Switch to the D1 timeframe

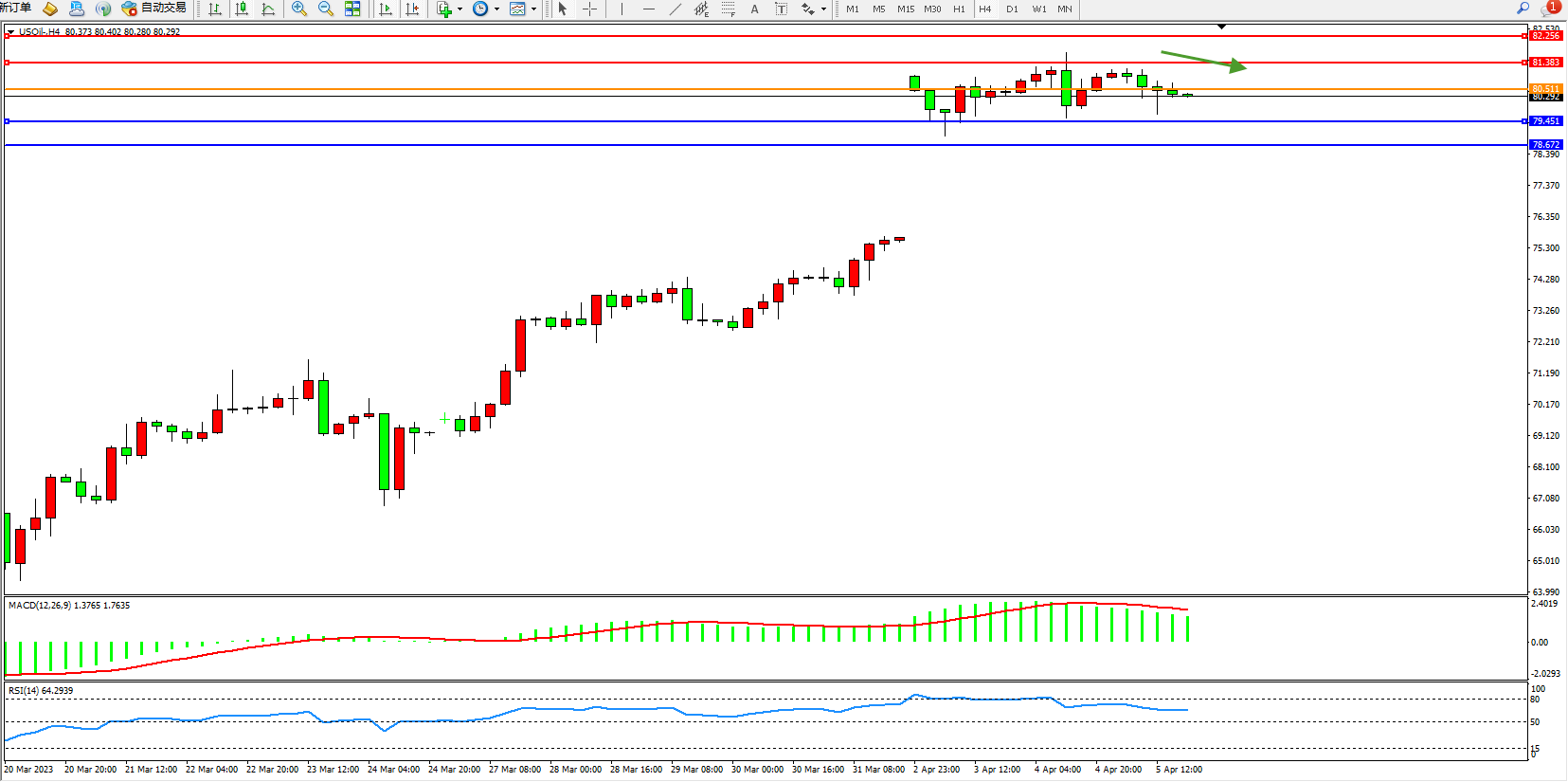click(x=1012, y=9)
